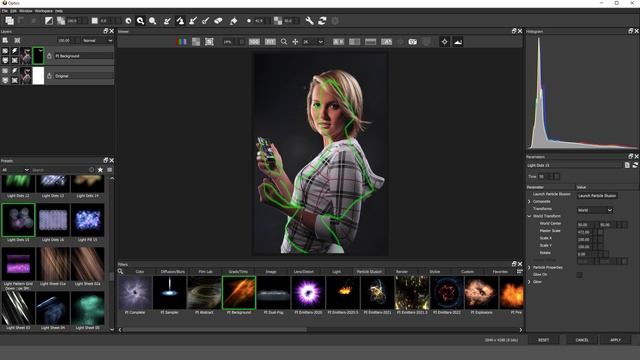This screenshot has height=360, width=640.
Task: Open the Transforms World dropdown
Action: coord(595,210)
